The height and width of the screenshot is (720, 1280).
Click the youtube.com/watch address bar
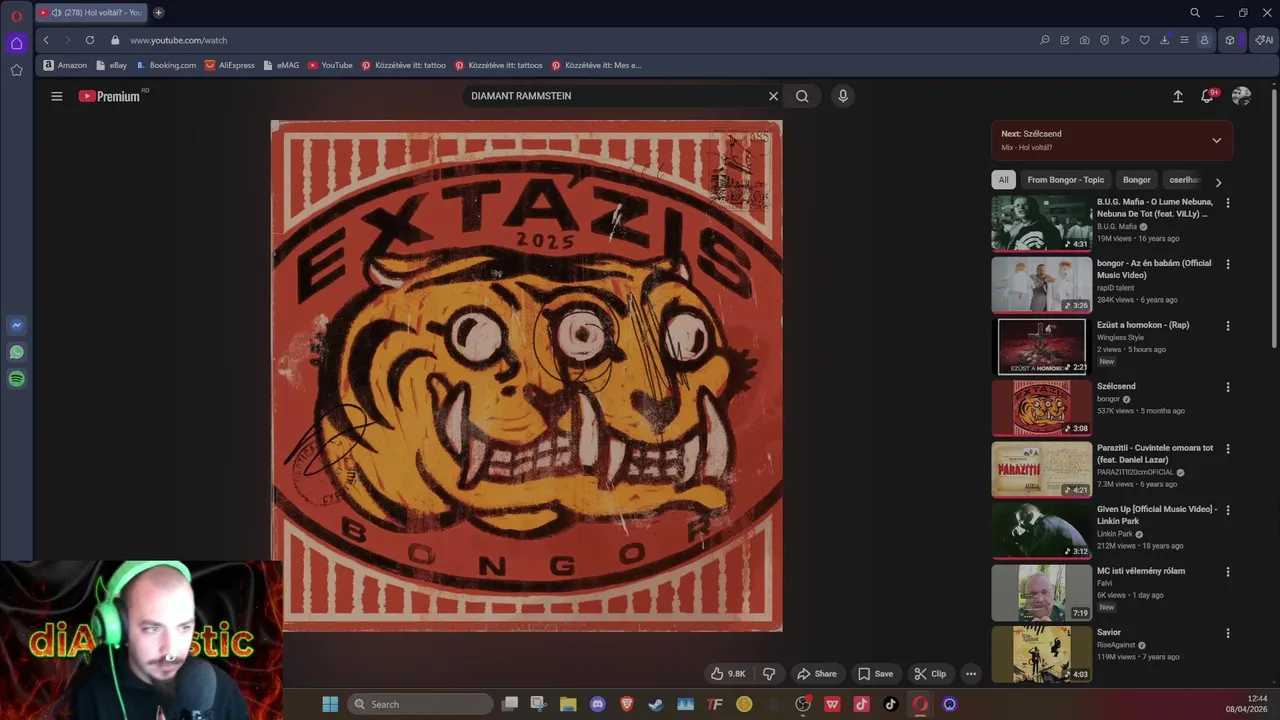coord(179,40)
